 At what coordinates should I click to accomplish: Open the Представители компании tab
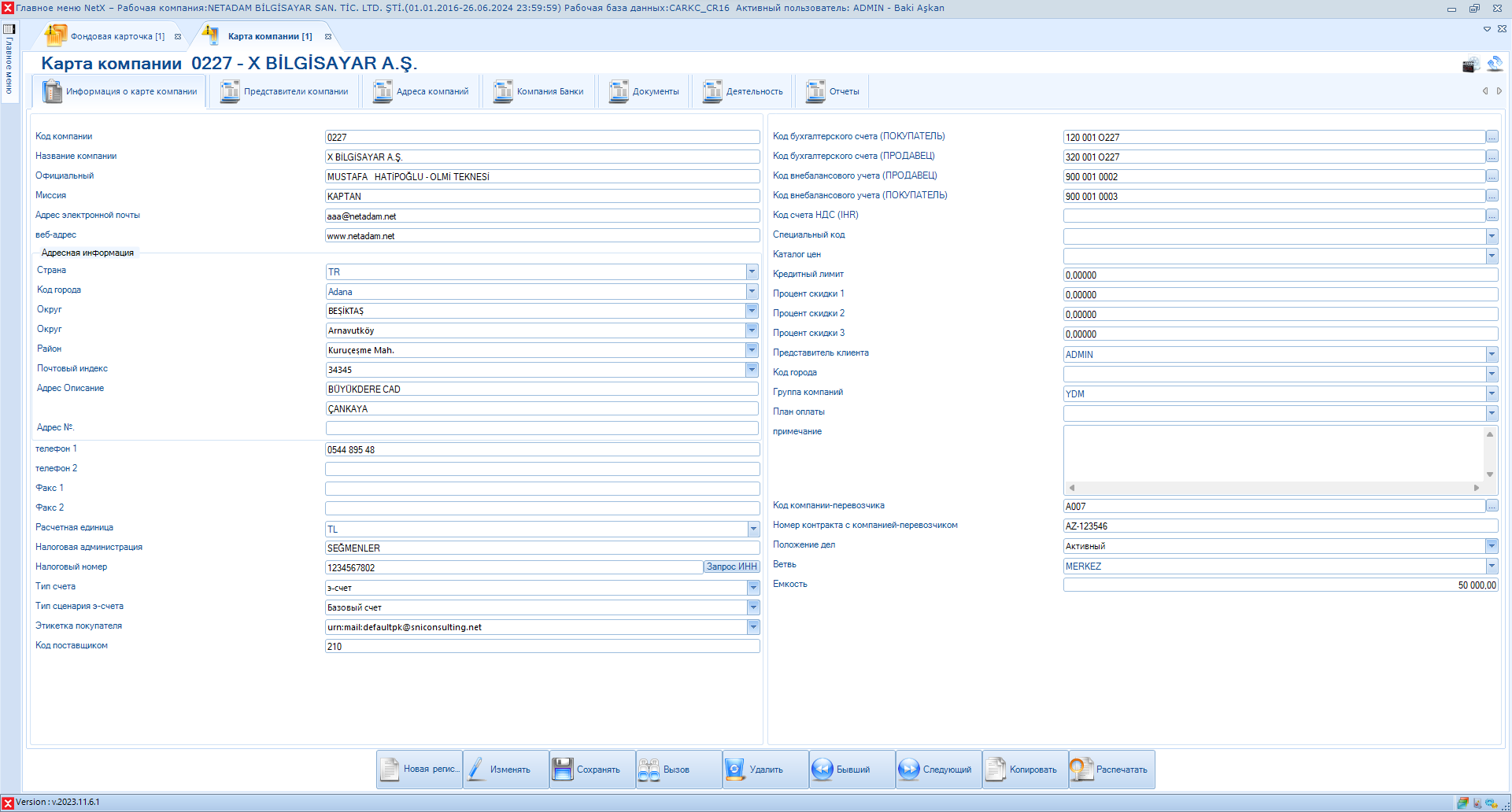pyautogui.click(x=284, y=92)
